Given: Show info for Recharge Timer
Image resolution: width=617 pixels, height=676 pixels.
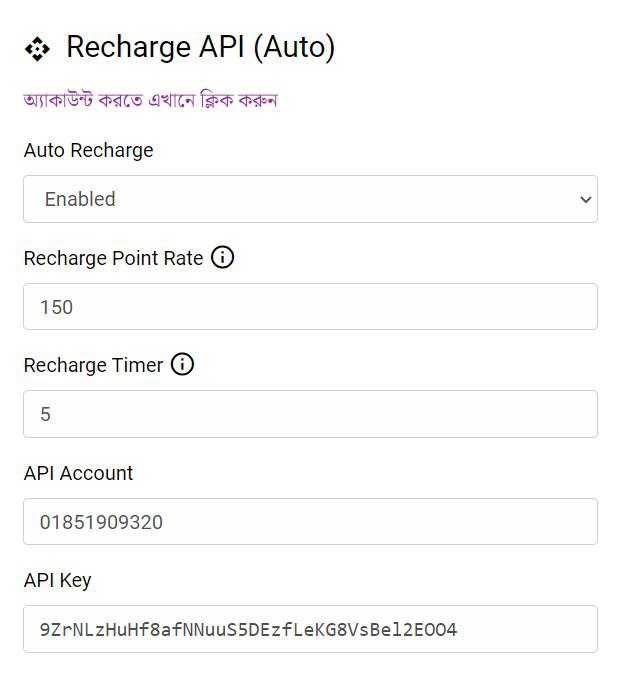Looking at the screenshot, I should pyautogui.click(x=182, y=365).
